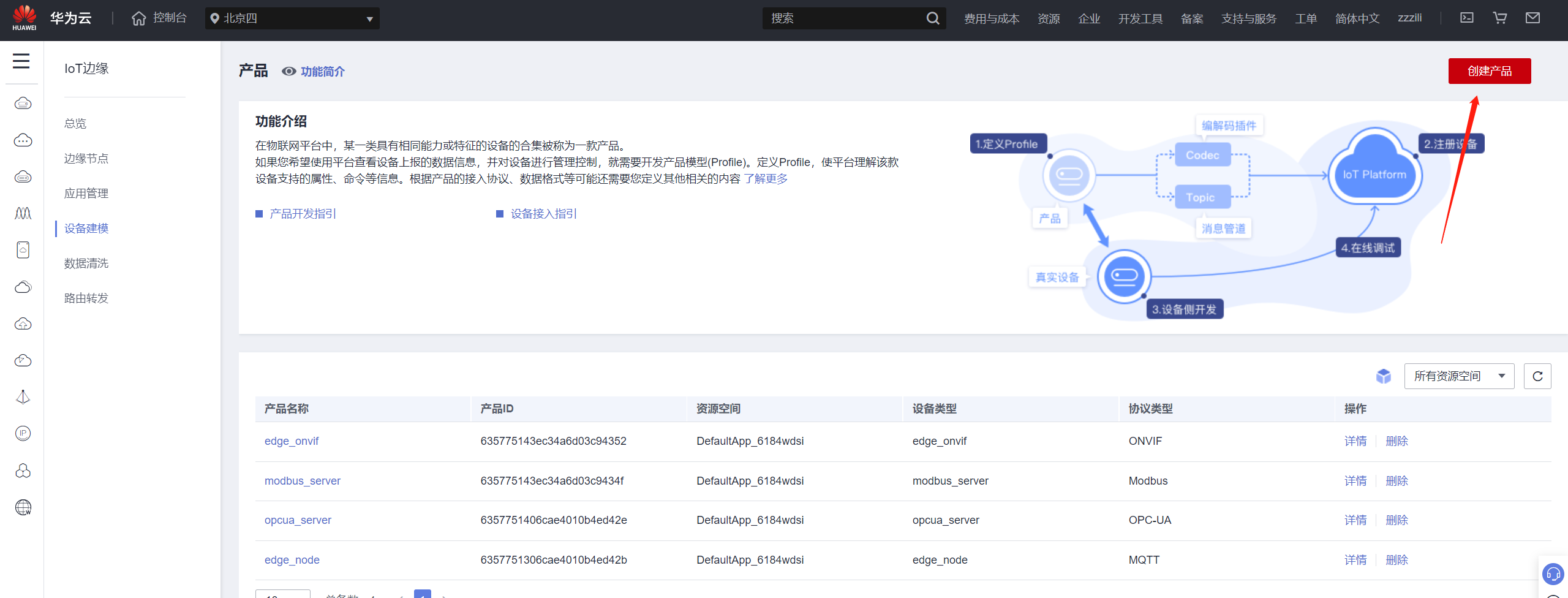Open the double-cloud sidebar icon

pos(23,287)
